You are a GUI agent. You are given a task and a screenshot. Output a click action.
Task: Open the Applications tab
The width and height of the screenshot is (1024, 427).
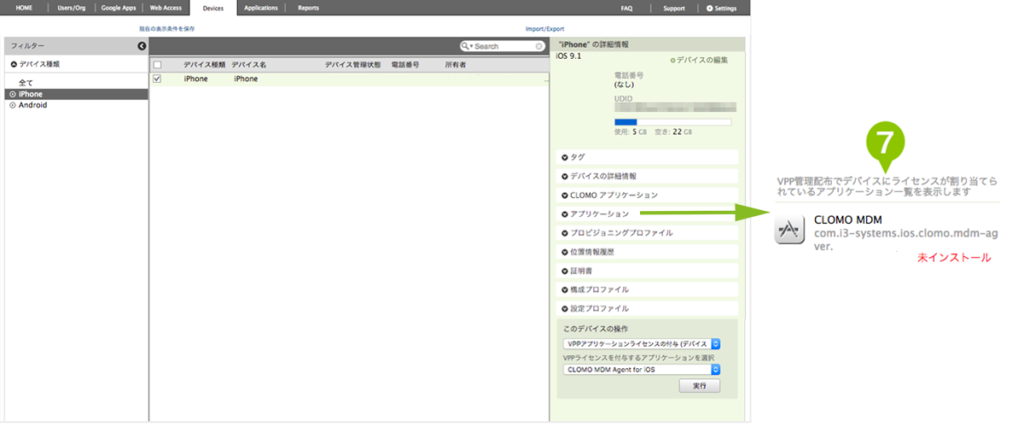pyautogui.click(x=261, y=8)
